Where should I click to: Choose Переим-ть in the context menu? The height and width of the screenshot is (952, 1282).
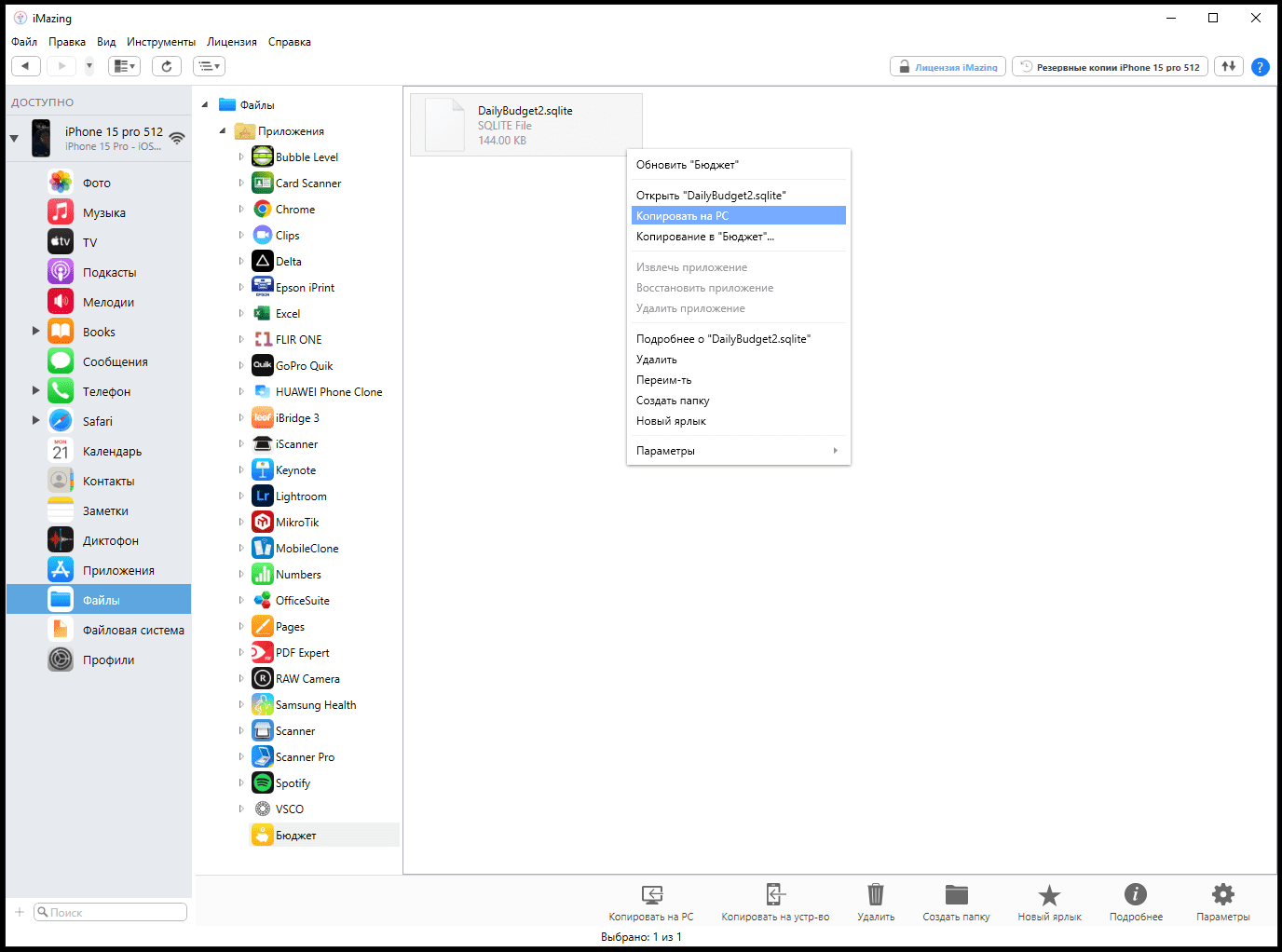pyautogui.click(x=739, y=380)
